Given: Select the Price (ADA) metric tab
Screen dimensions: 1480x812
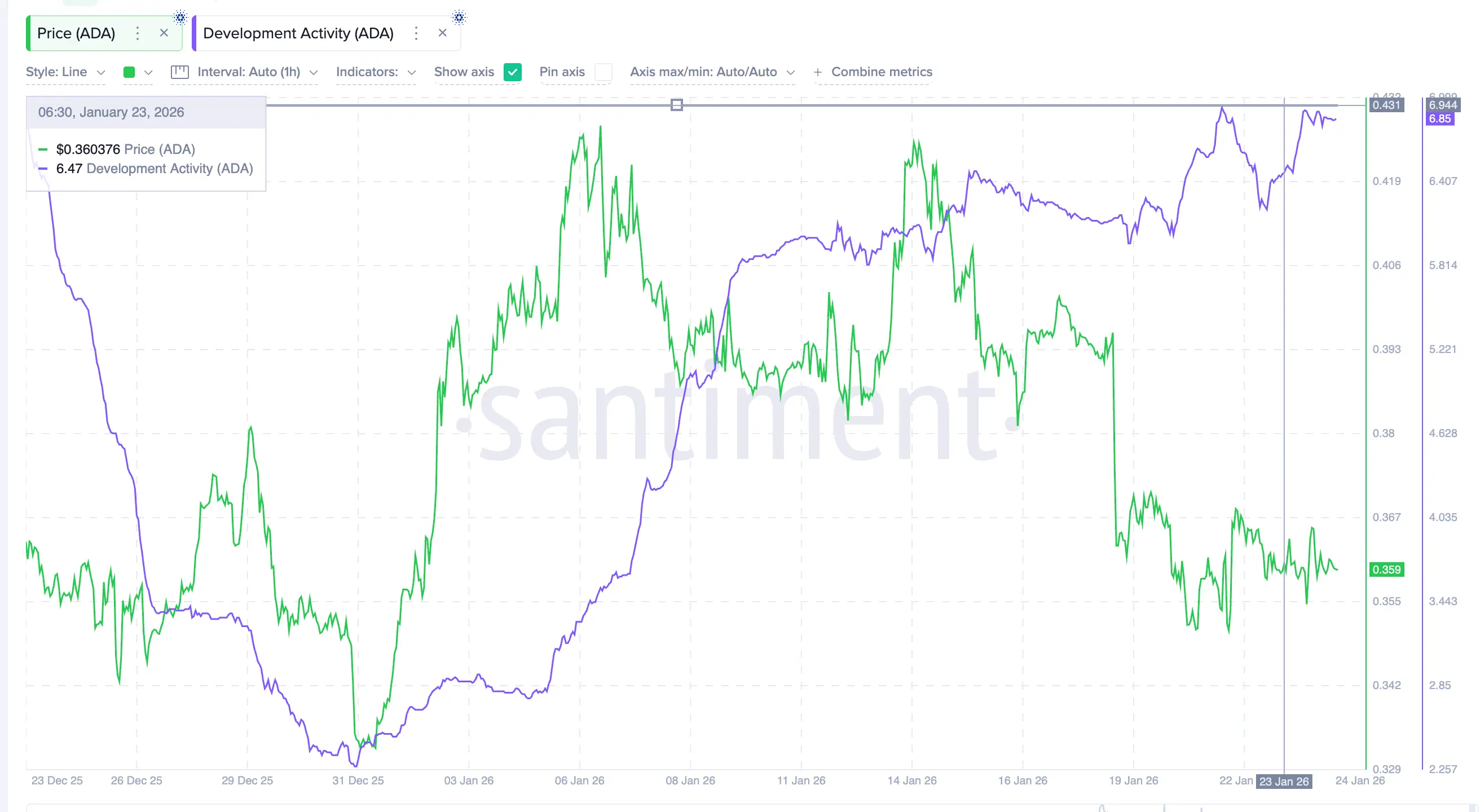Looking at the screenshot, I should tap(76, 33).
